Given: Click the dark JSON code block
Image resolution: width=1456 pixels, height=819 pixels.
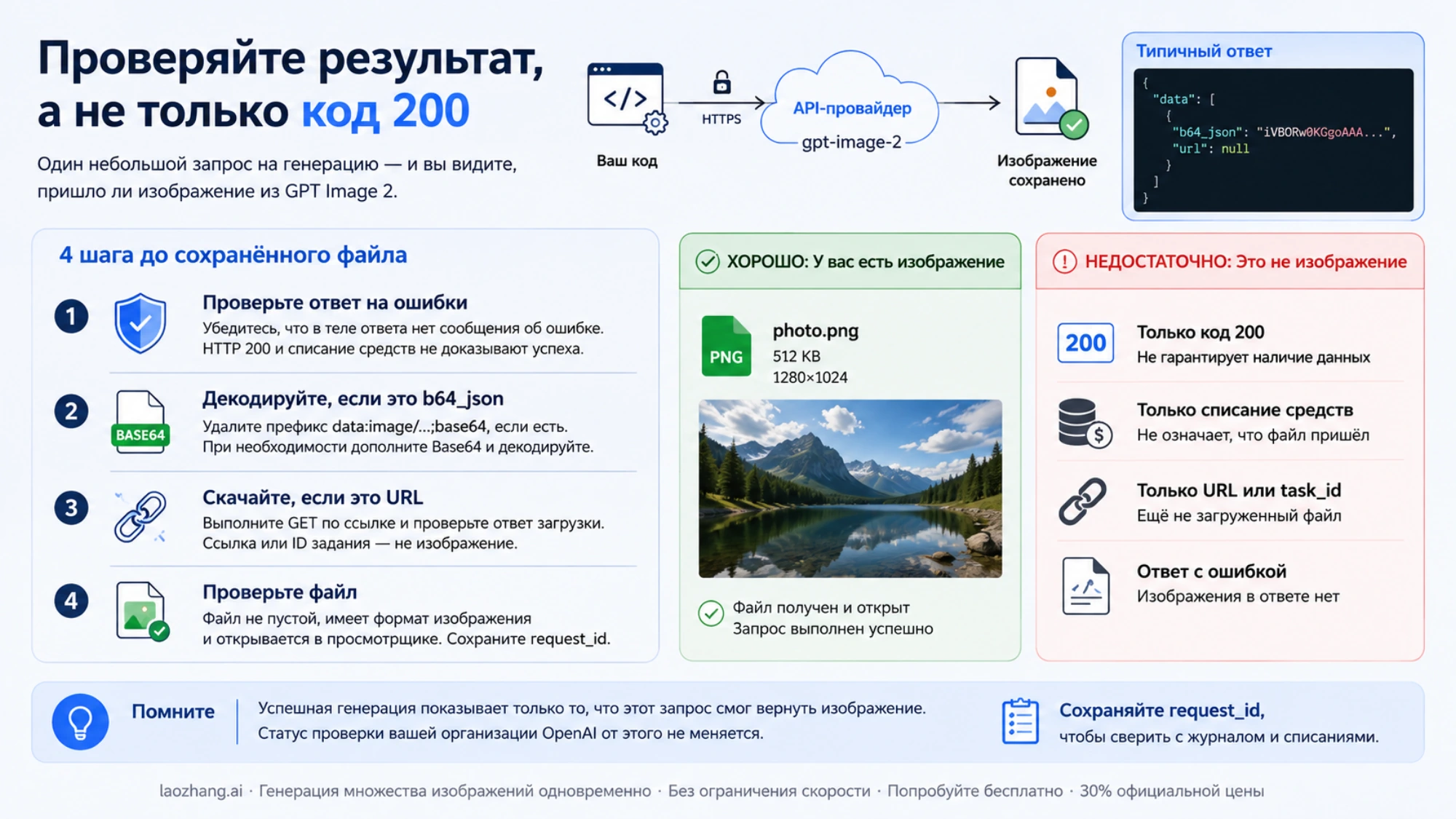Looking at the screenshot, I should 1273,141.
